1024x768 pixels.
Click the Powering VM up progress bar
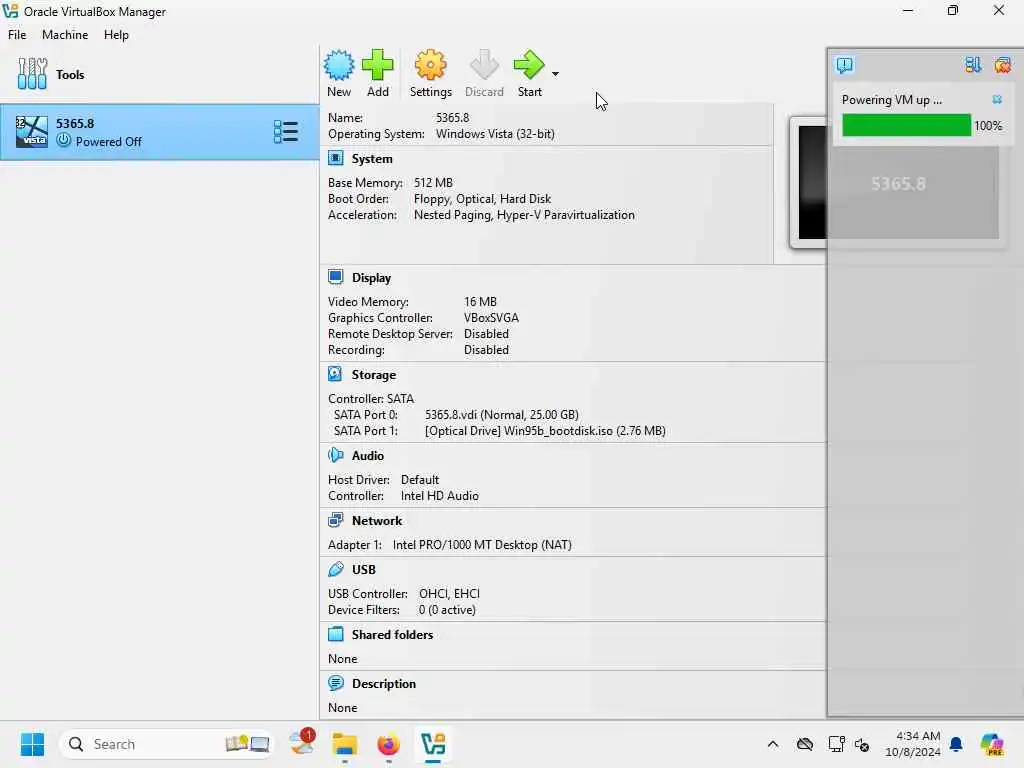[906, 125]
